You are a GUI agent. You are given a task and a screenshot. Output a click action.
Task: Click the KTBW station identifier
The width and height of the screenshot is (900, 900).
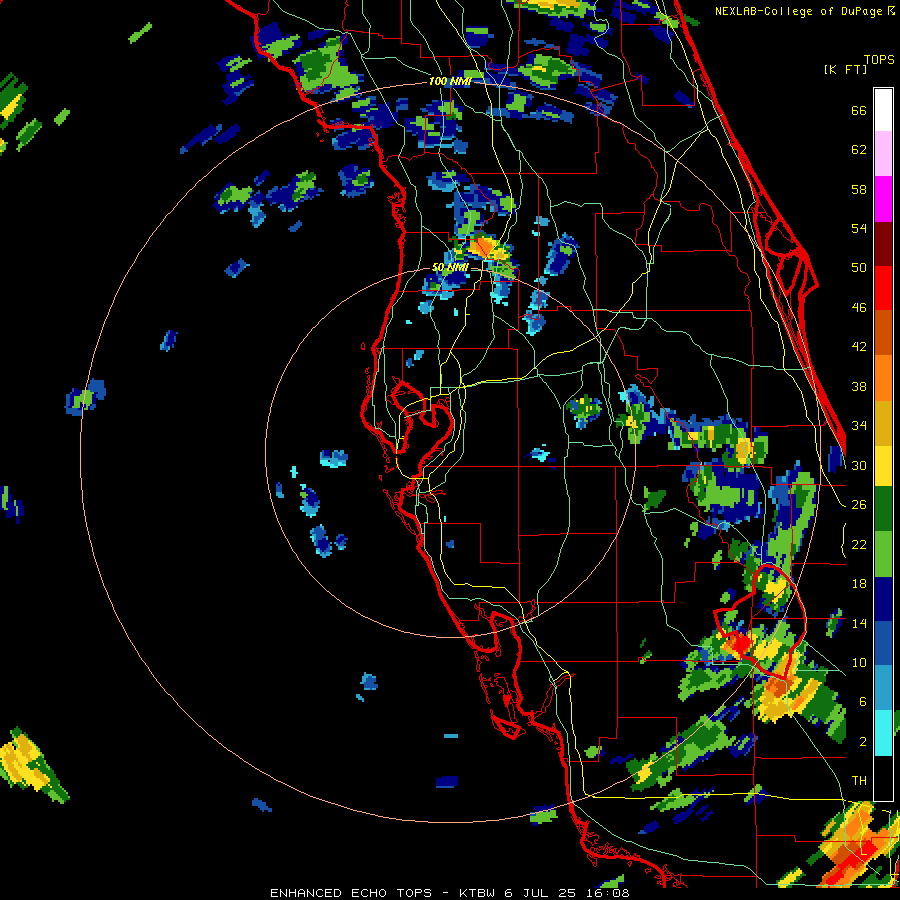479,893
